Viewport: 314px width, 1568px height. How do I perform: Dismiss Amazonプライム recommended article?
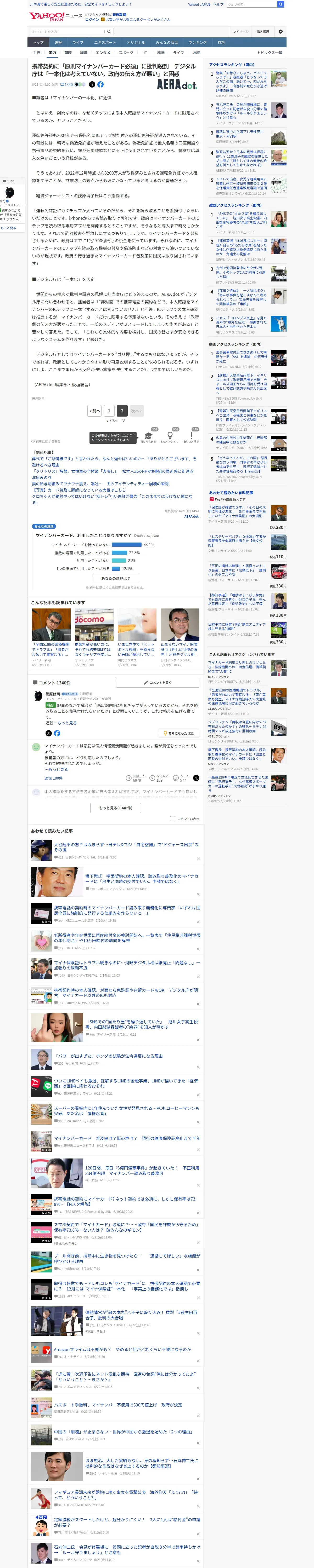pos(198,1361)
